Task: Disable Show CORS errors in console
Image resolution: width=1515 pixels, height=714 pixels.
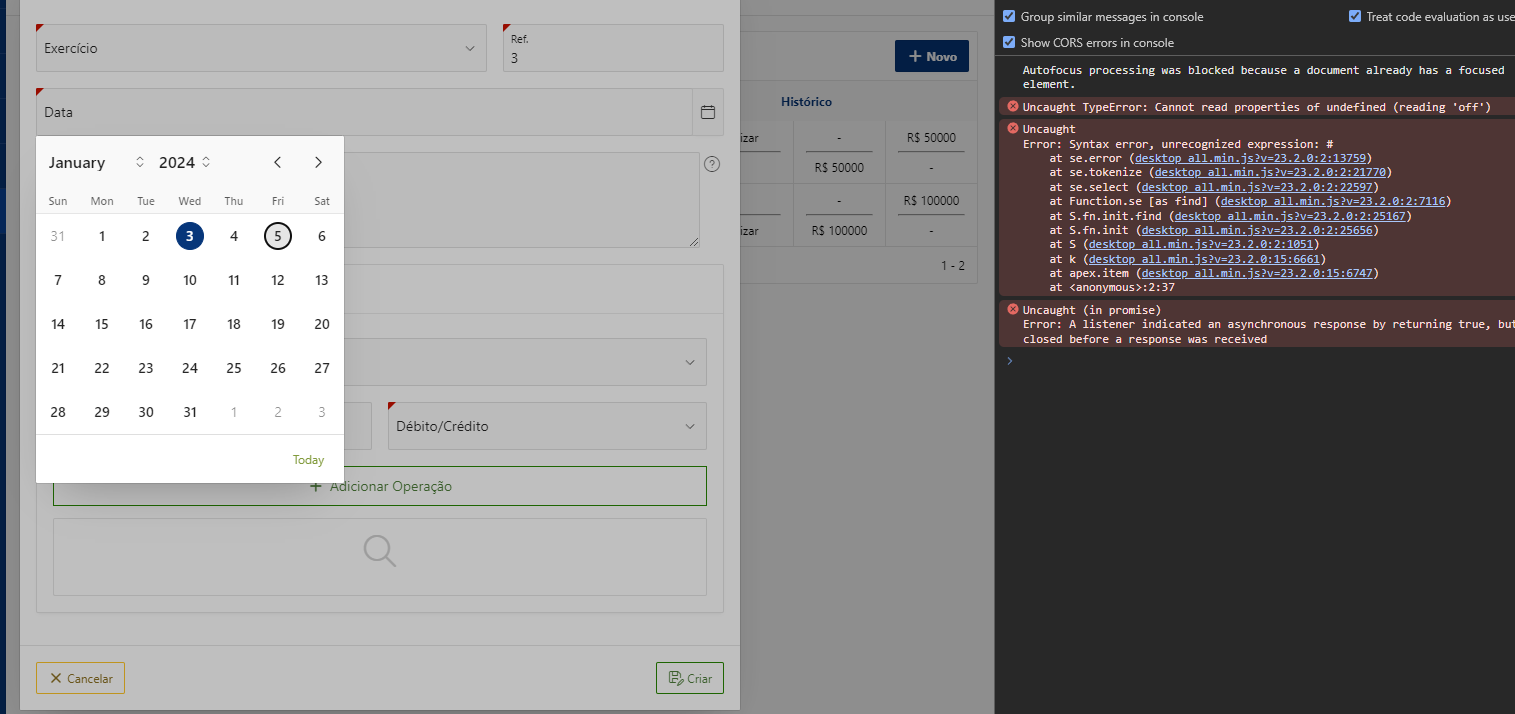Action: pyautogui.click(x=1010, y=42)
